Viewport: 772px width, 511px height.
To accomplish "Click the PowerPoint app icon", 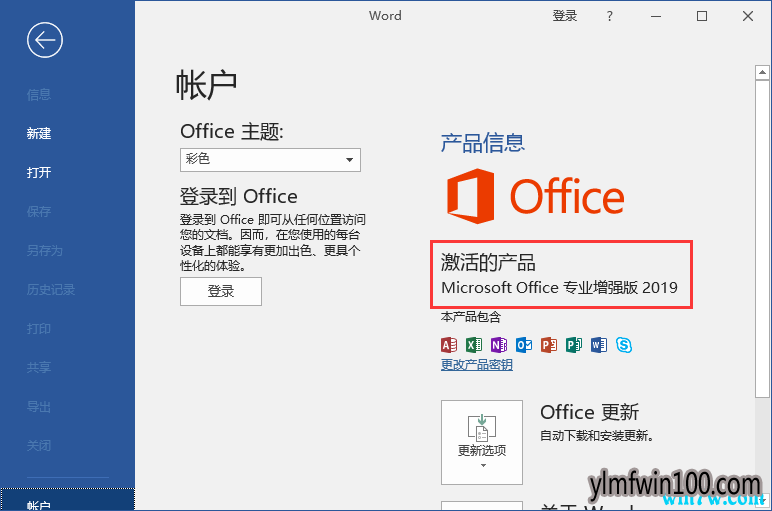I will tap(549, 345).
